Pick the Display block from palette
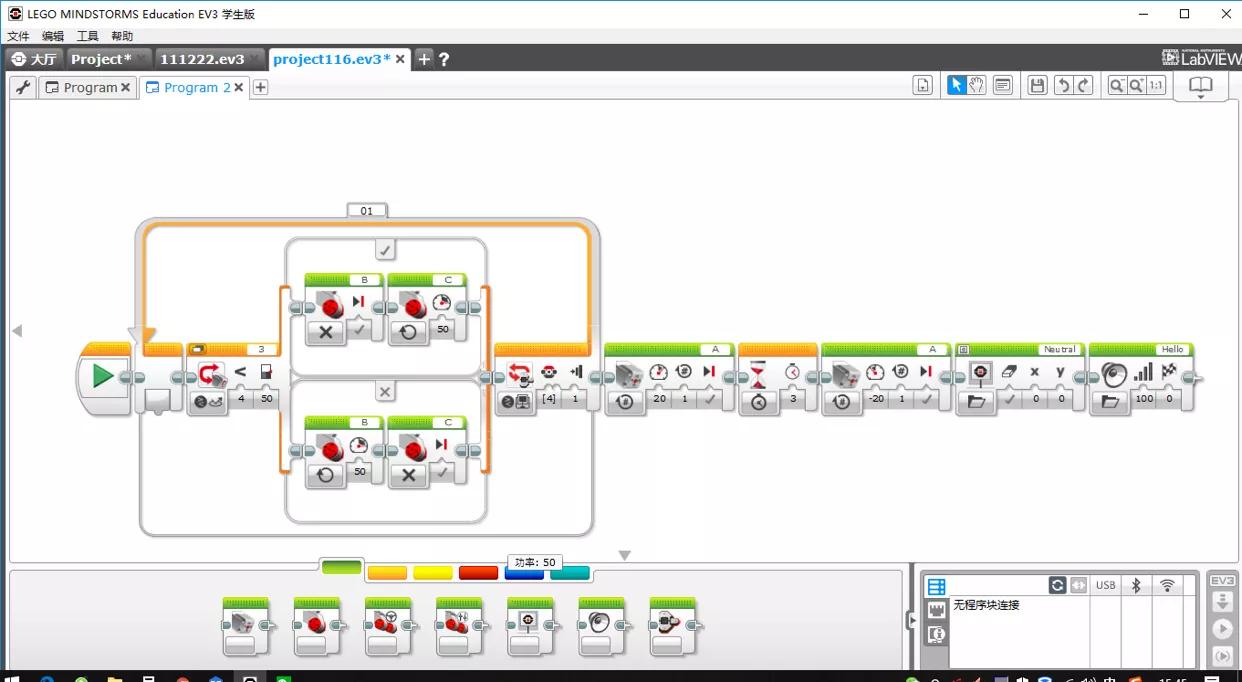The height and width of the screenshot is (682, 1242). [x=530, y=625]
